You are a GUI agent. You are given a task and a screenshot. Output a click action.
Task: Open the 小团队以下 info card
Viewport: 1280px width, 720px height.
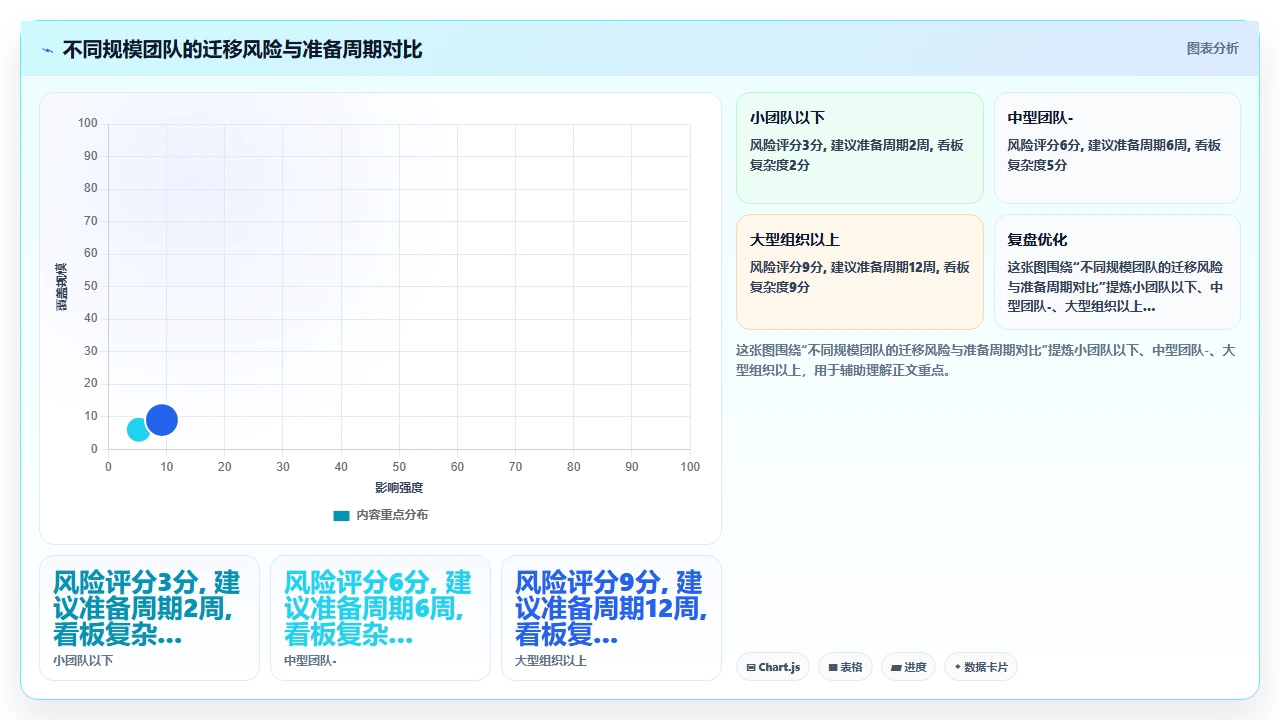coord(860,148)
